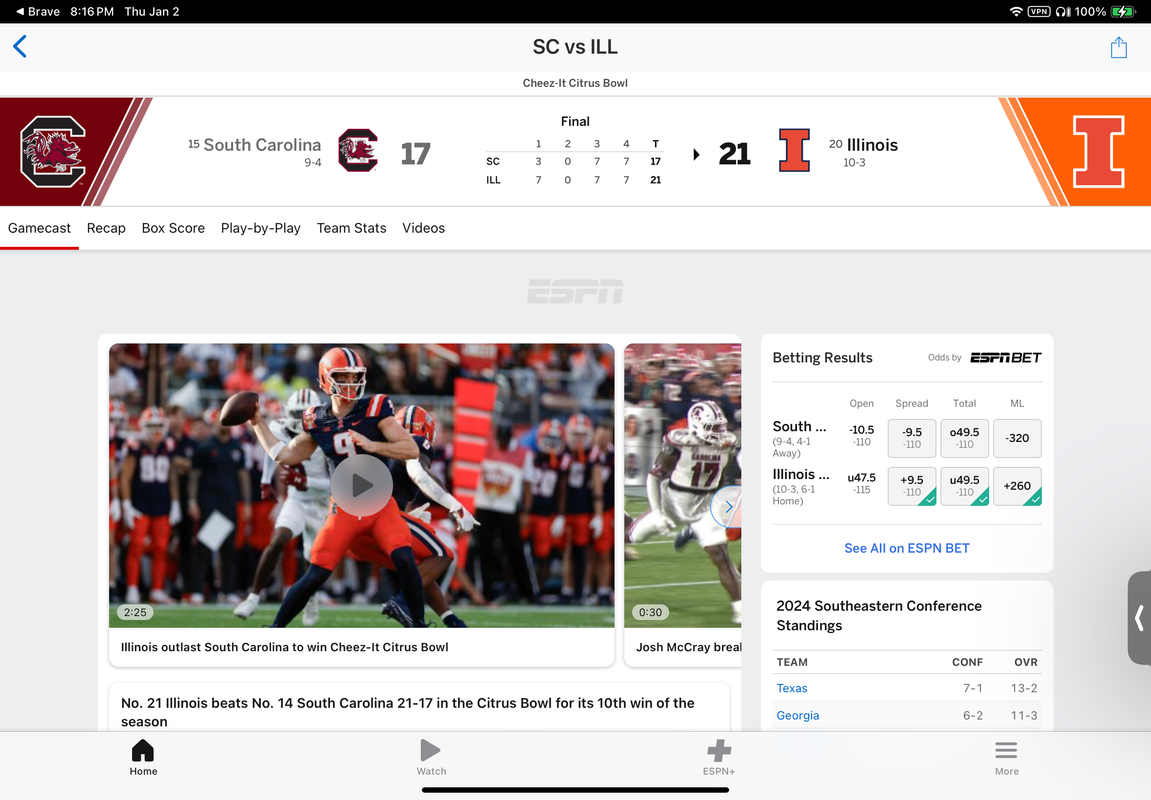Viewport: 1151px width, 800px height.
Task: Tap the blue back arrow
Action: coord(20,46)
